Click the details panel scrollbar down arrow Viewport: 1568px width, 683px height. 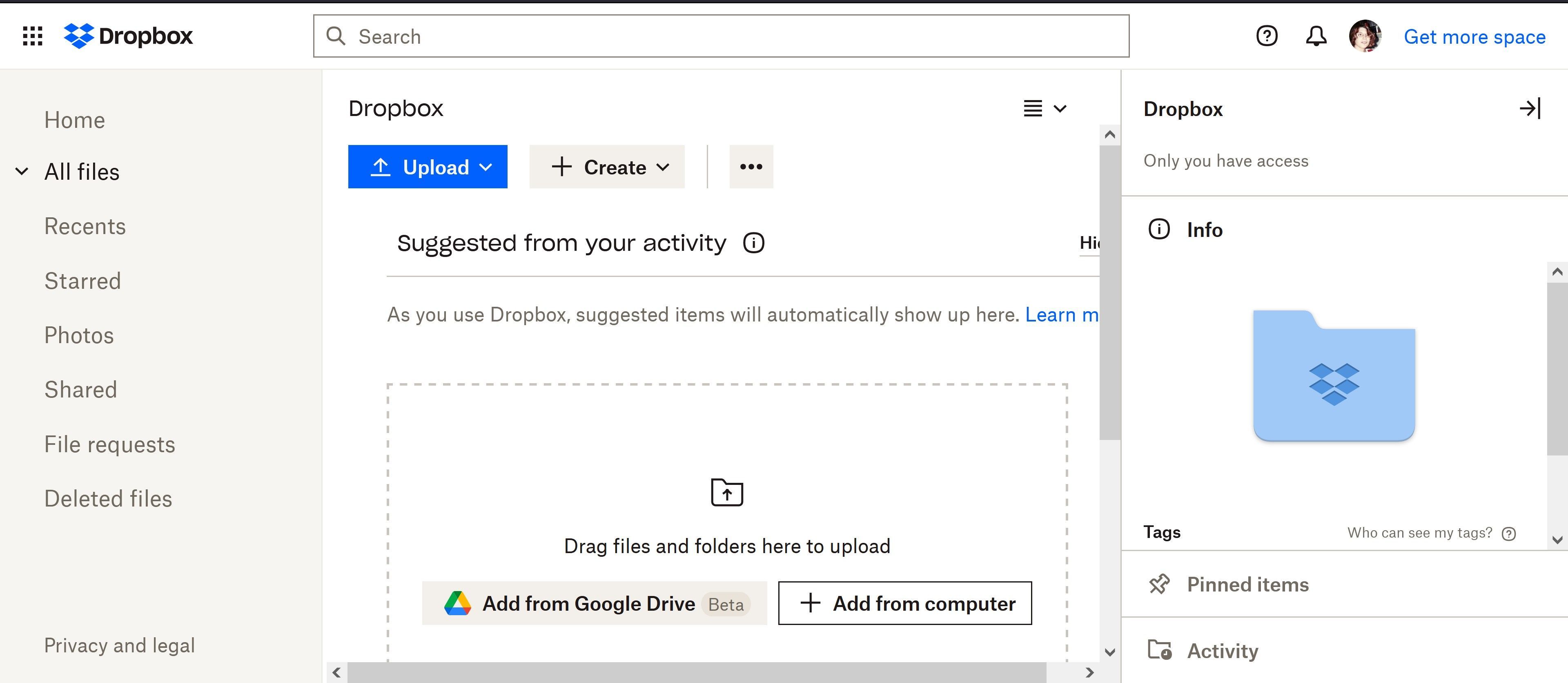[1557, 540]
